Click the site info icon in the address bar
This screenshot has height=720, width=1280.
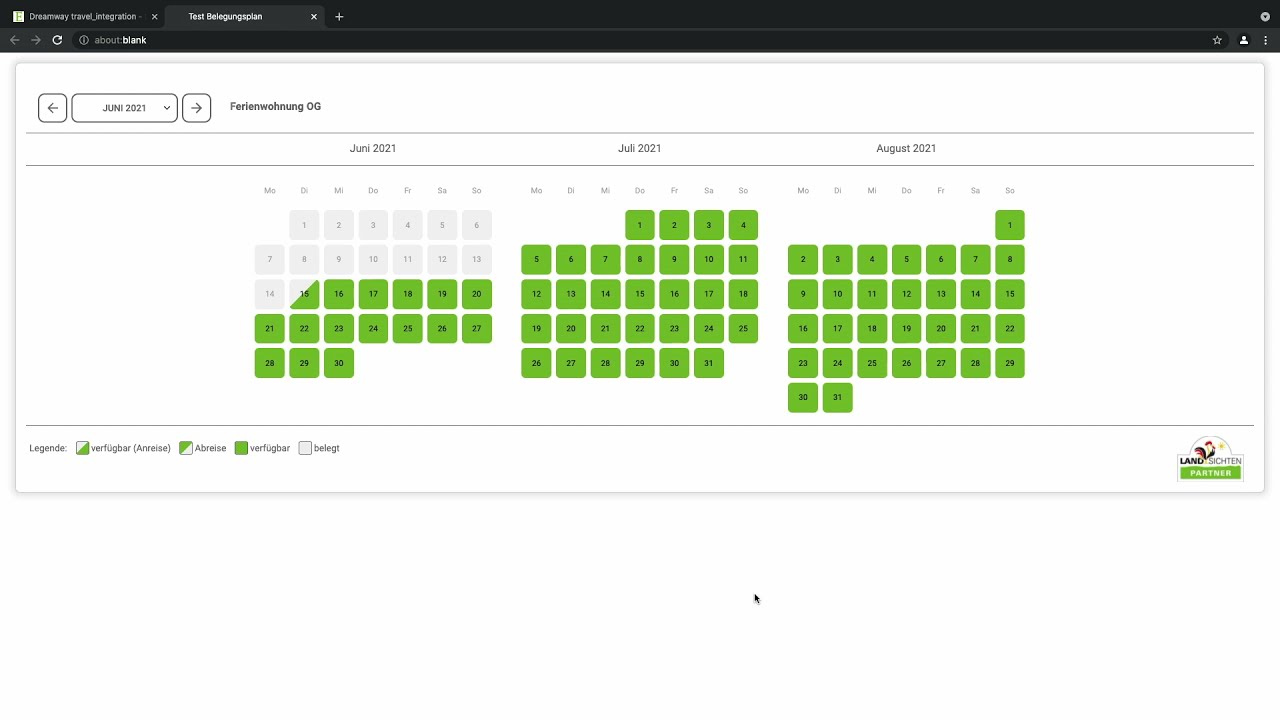point(84,40)
